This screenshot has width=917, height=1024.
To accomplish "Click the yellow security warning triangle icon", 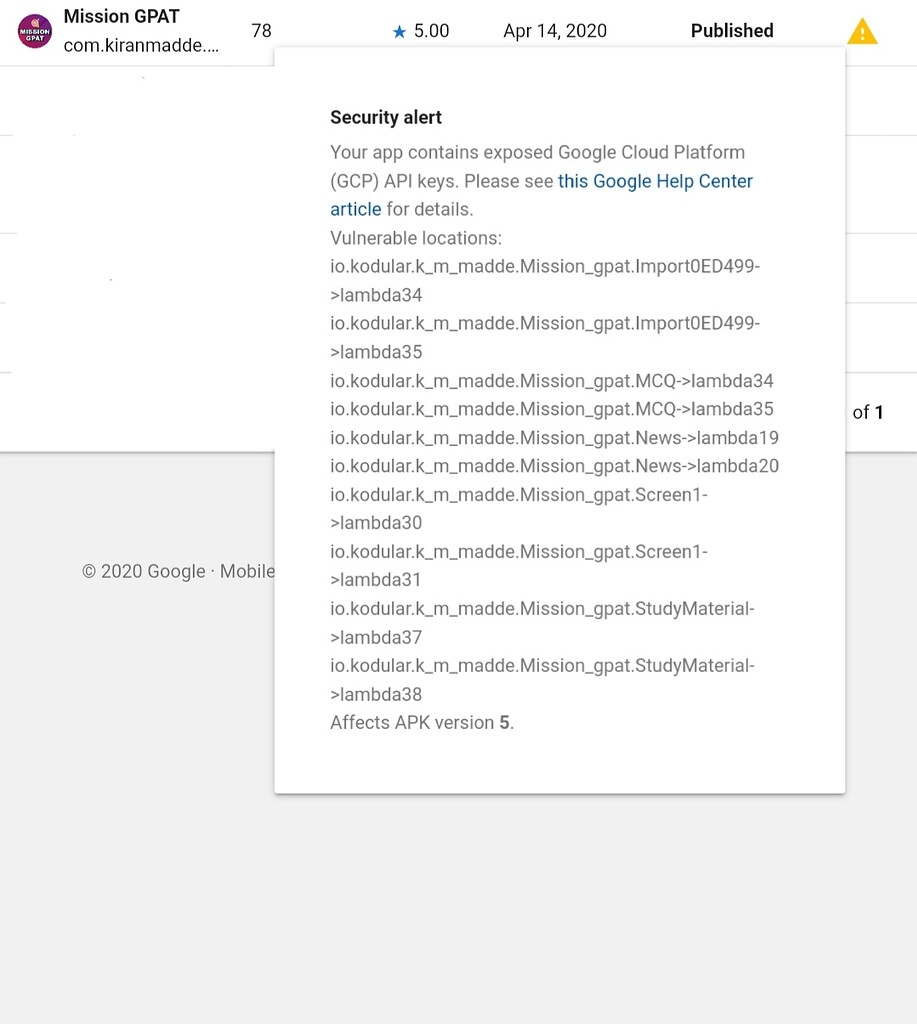I will point(861,31).
